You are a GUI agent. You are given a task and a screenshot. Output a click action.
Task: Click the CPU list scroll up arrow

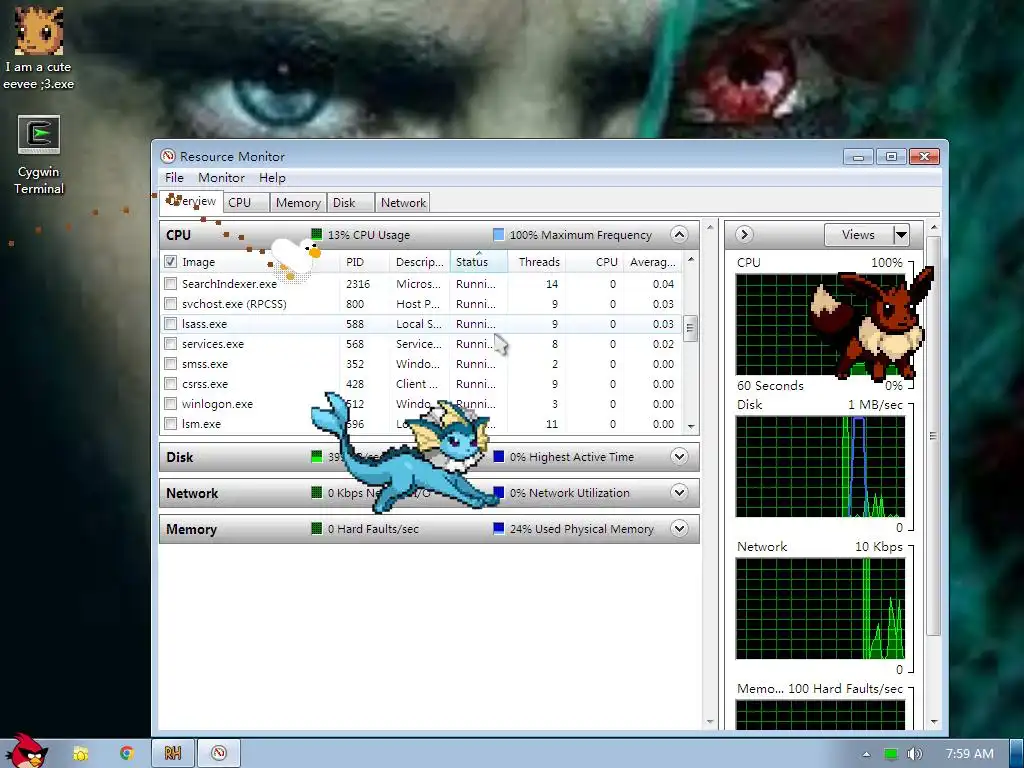click(x=691, y=259)
